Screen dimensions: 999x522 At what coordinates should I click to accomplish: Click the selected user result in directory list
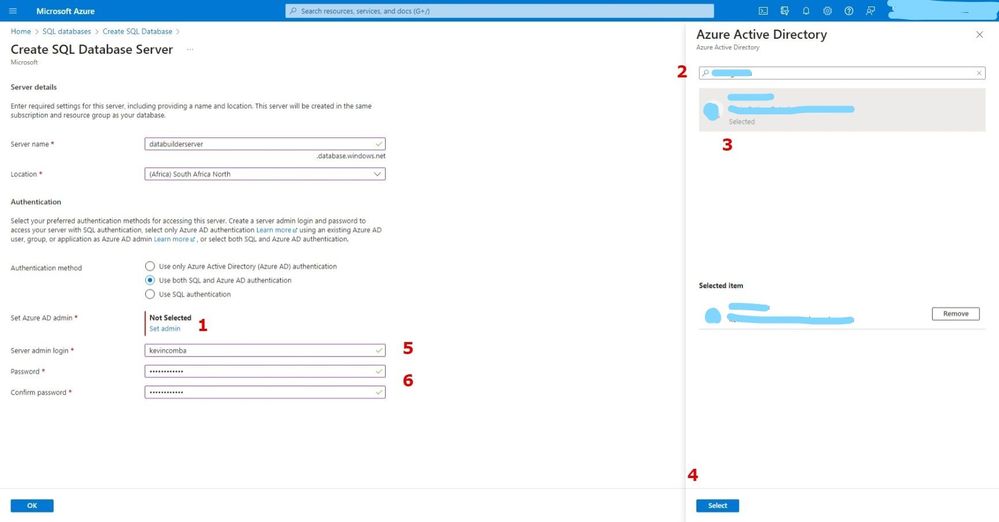(x=842, y=110)
